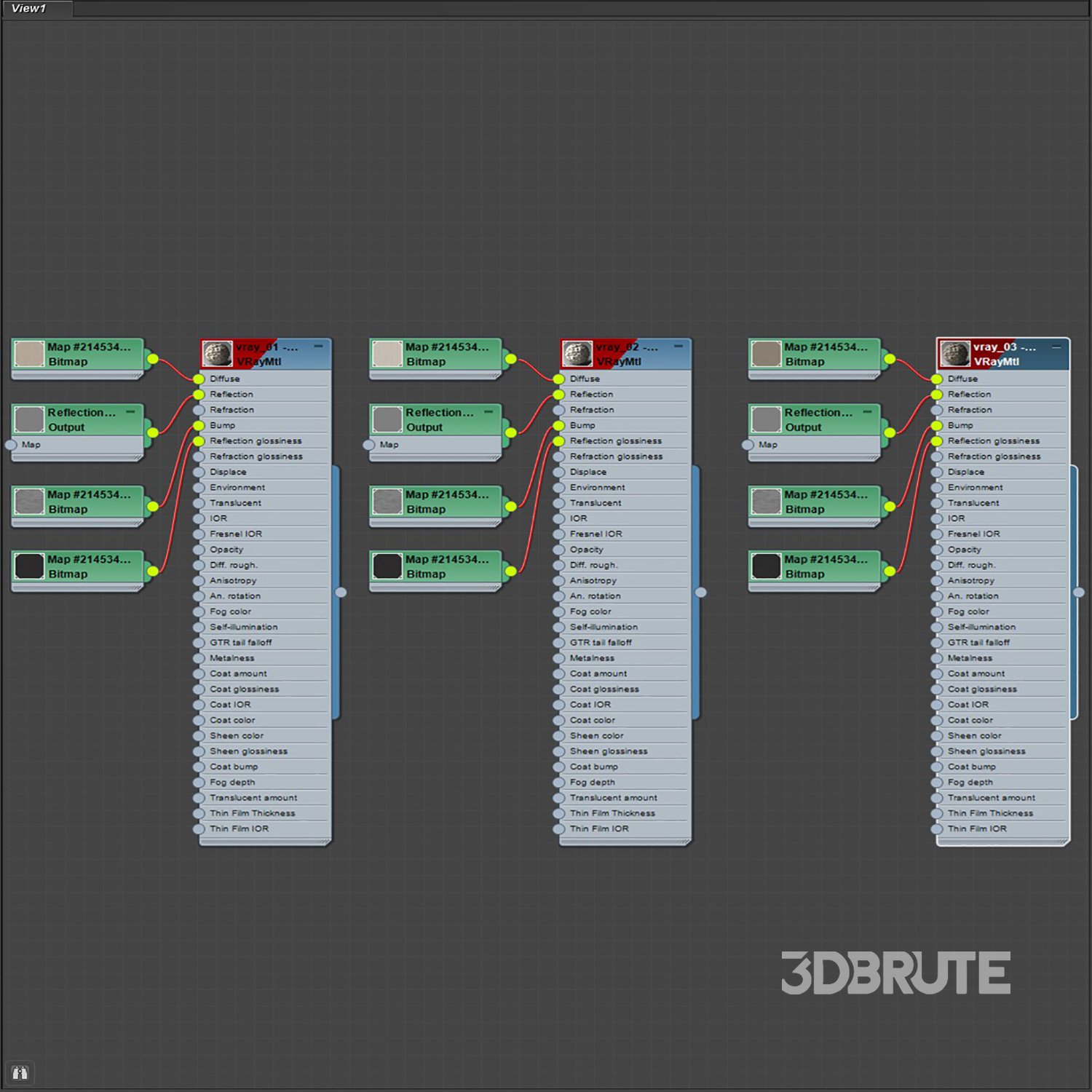Screen dimensions: 1092x1092
Task: Collapse the vray_02 node with its minus button
Action: [x=678, y=347]
